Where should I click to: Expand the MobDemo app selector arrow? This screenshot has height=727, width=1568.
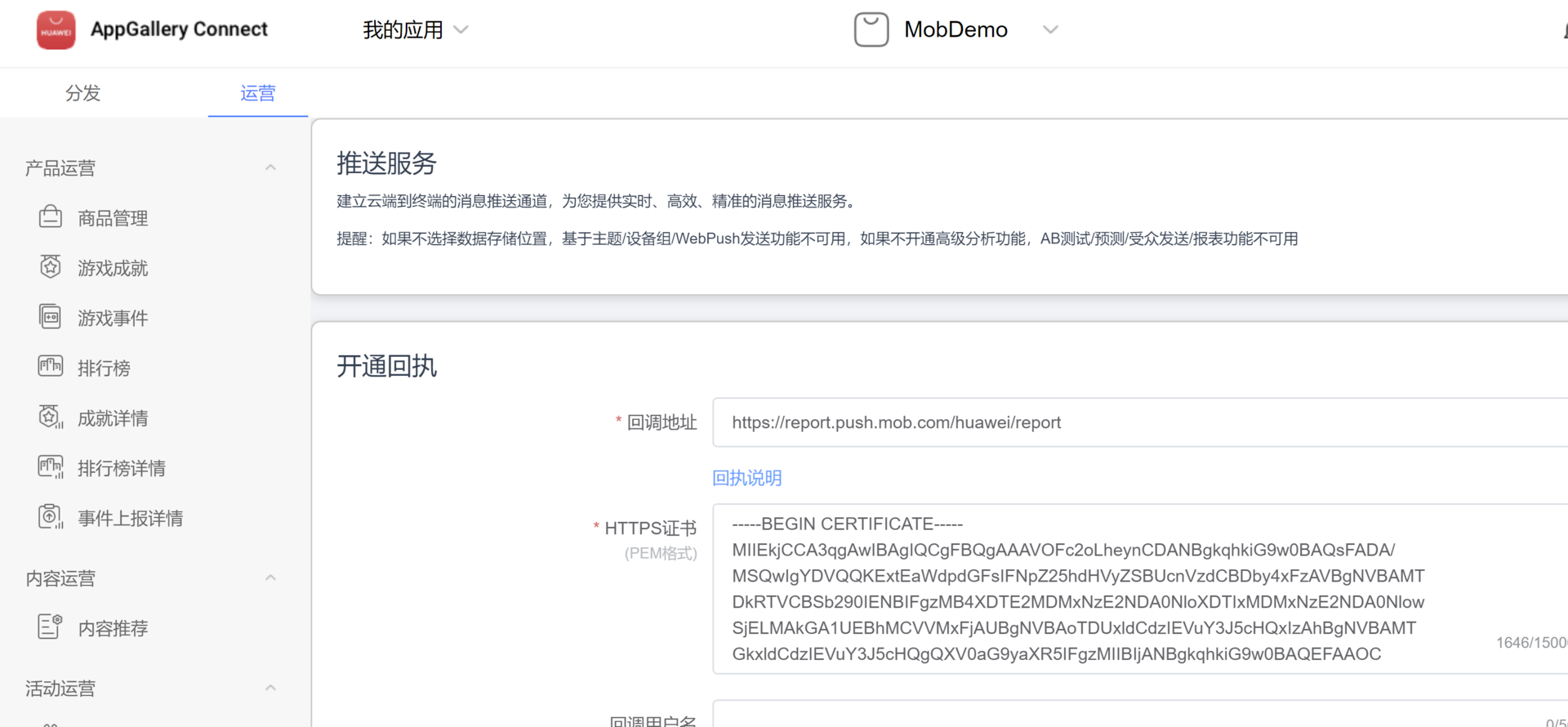point(1050,30)
